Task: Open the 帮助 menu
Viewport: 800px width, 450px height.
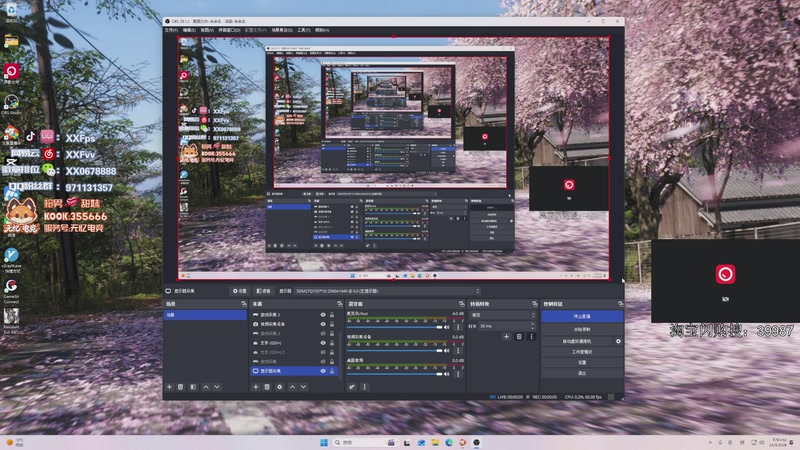Action: pyautogui.click(x=322, y=30)
